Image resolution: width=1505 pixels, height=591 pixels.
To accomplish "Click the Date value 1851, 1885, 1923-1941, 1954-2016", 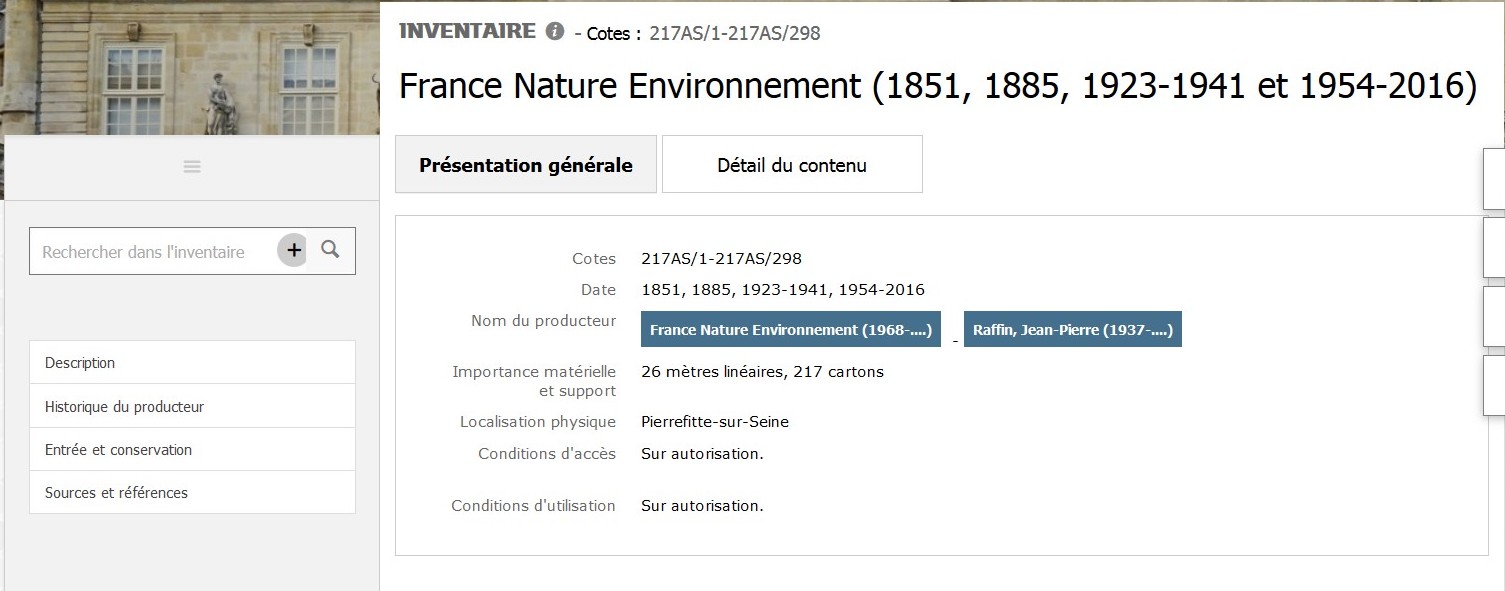I will [x=783, y=290].
